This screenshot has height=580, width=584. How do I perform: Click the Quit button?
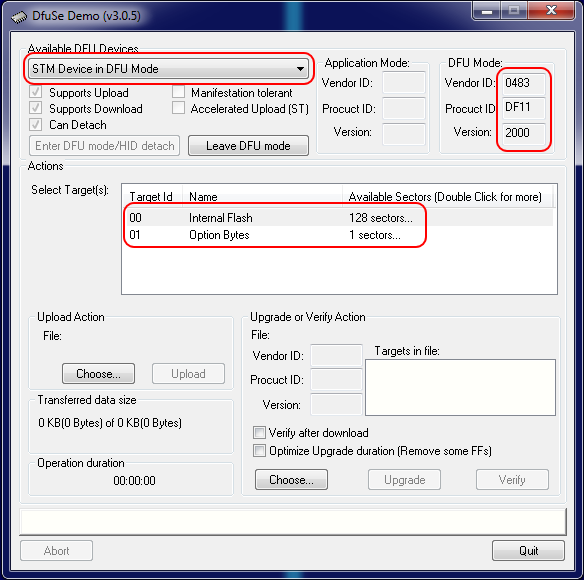click(528, 551)
